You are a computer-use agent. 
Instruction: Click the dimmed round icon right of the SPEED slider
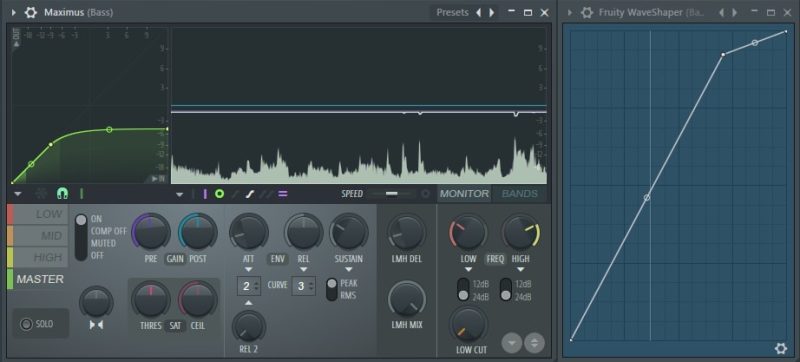tap(426, 194)
